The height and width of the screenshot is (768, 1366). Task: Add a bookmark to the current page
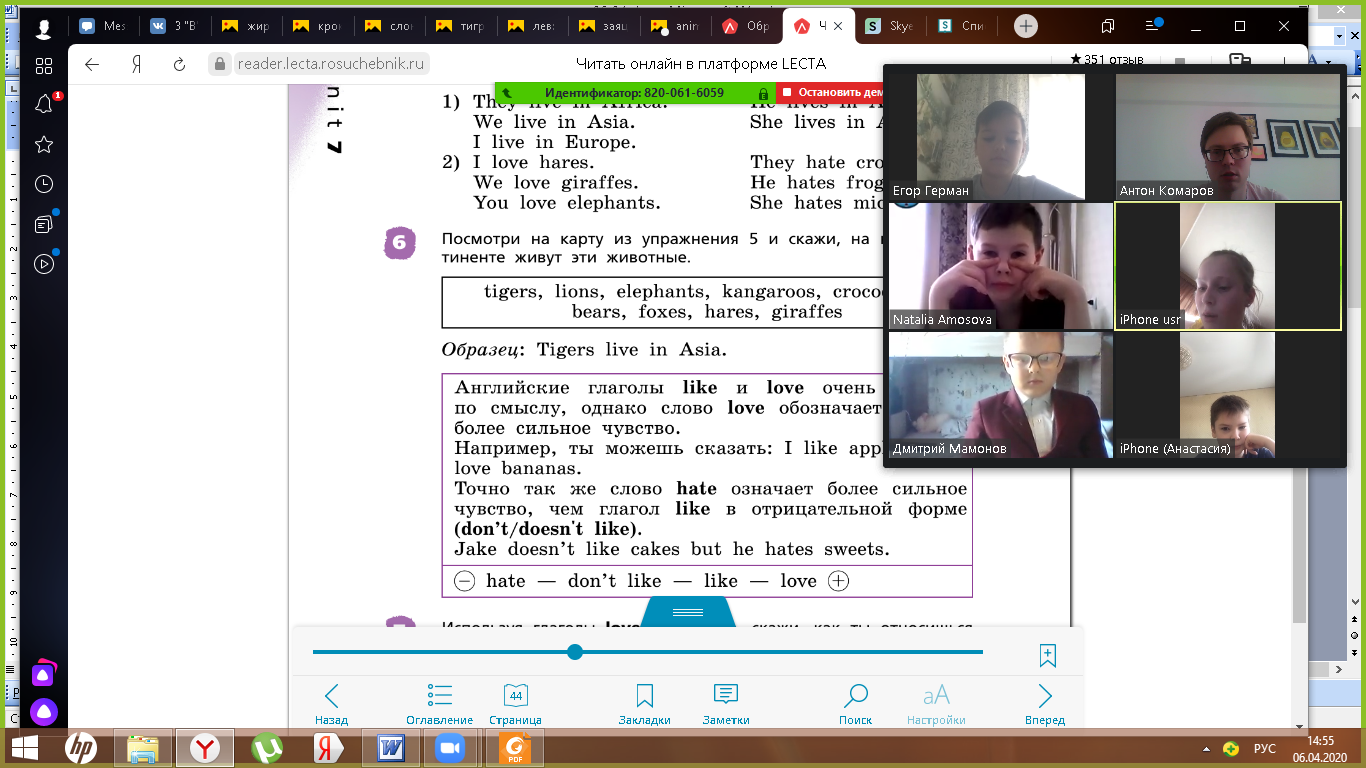point(1047,656)
